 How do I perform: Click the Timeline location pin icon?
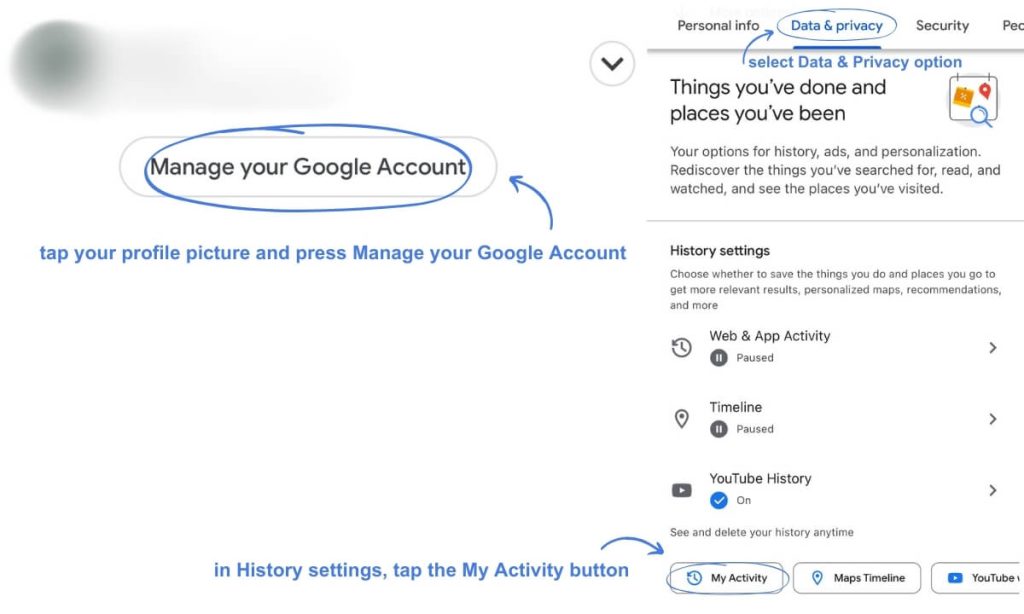[681, 419]
